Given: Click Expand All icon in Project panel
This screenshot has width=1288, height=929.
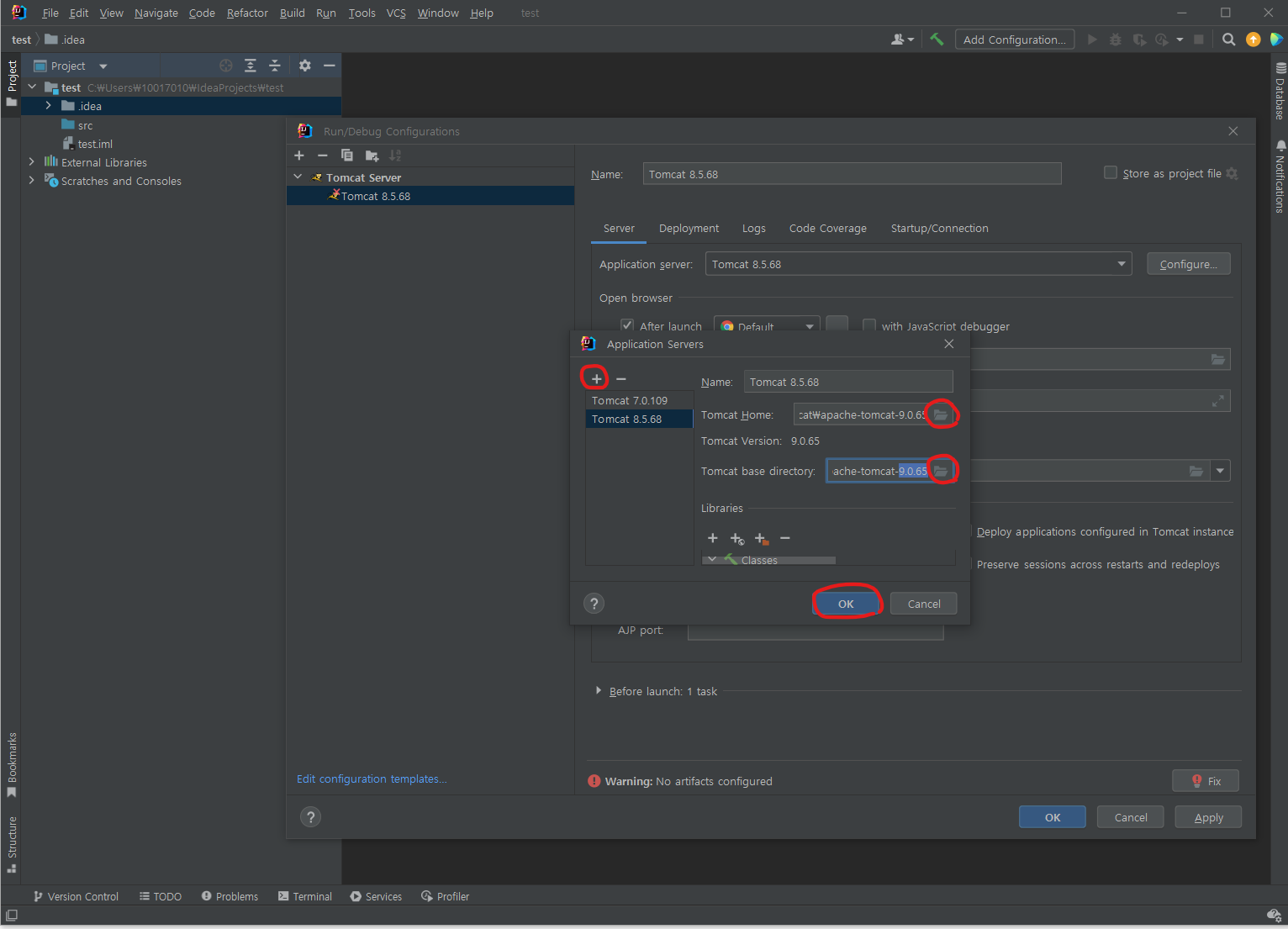Looking at the screenshot, I should pyautogui.click(x=250, y=66).
